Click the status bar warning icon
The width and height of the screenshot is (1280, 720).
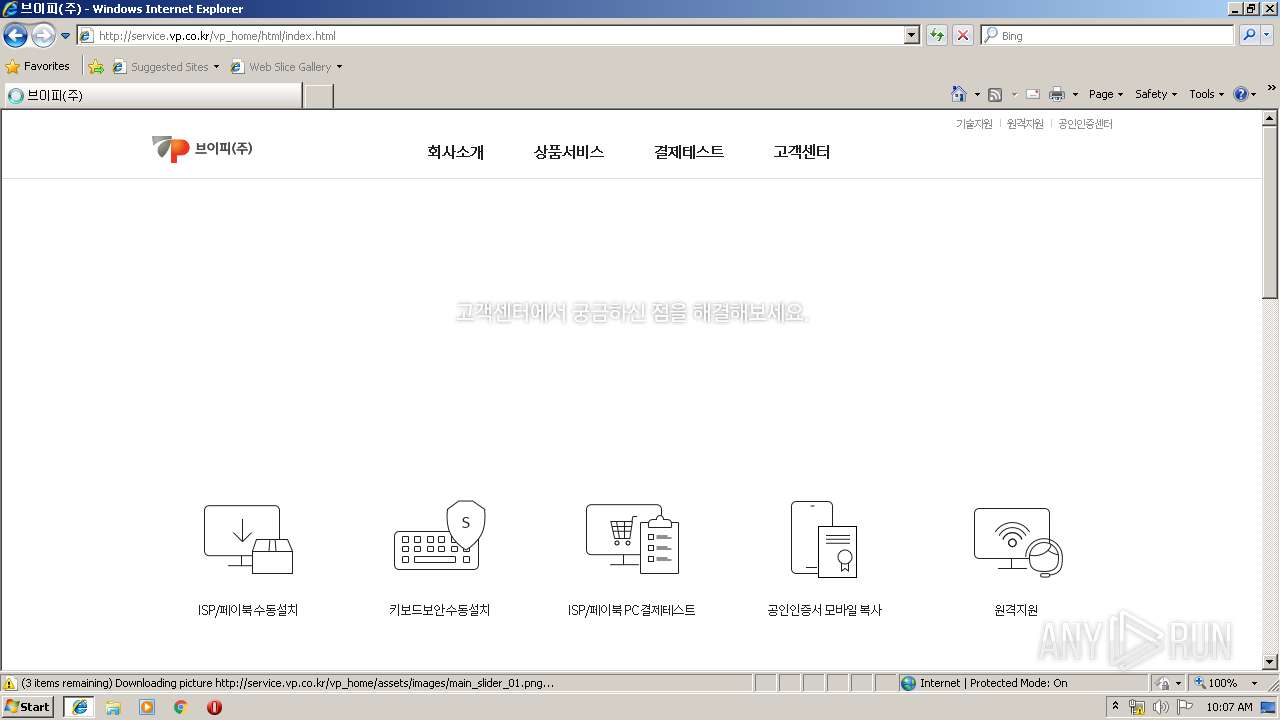pyautogui.click(x=10, y=683)
